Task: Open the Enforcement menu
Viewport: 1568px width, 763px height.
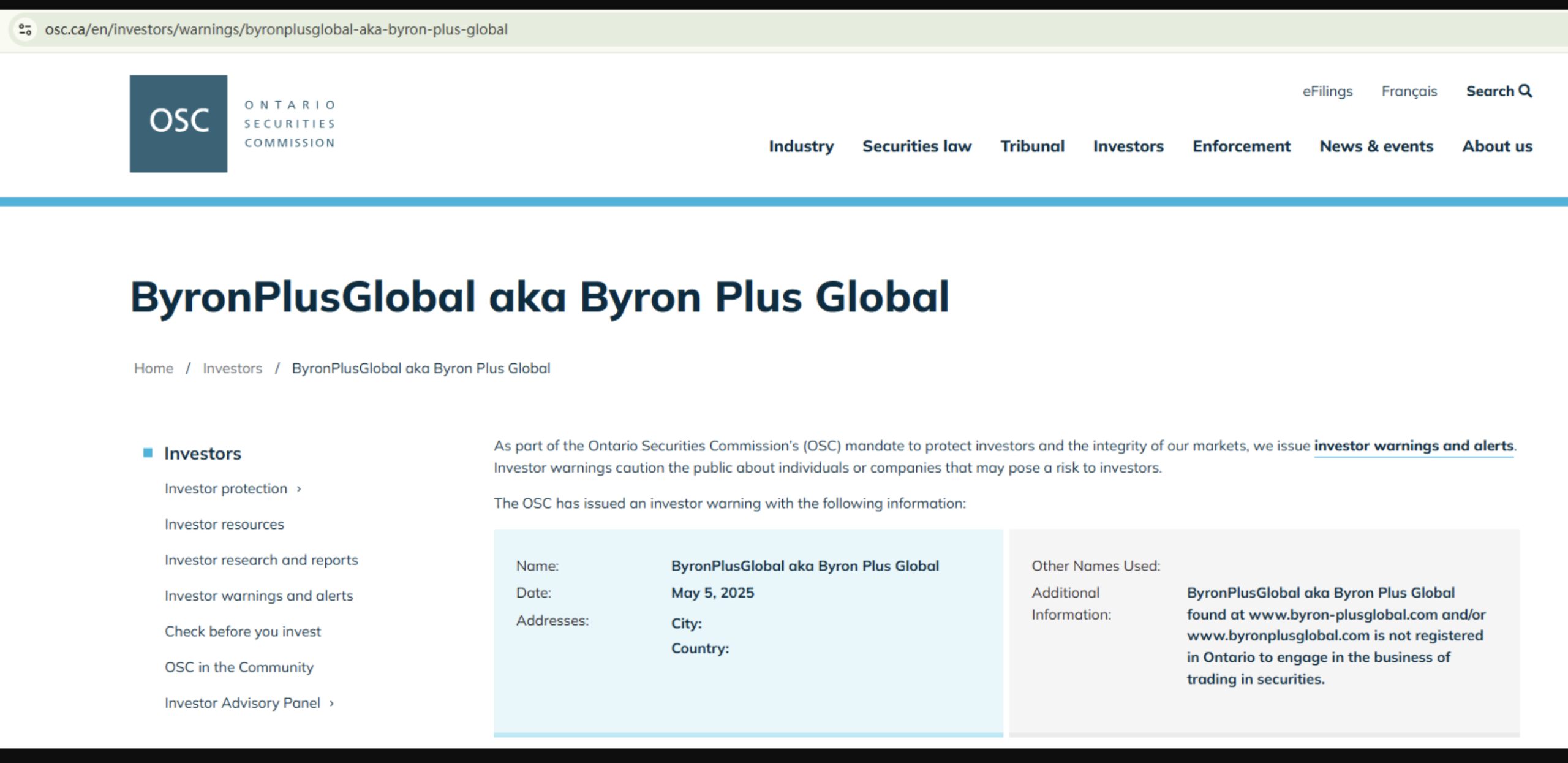Action: coord(1241,146)
